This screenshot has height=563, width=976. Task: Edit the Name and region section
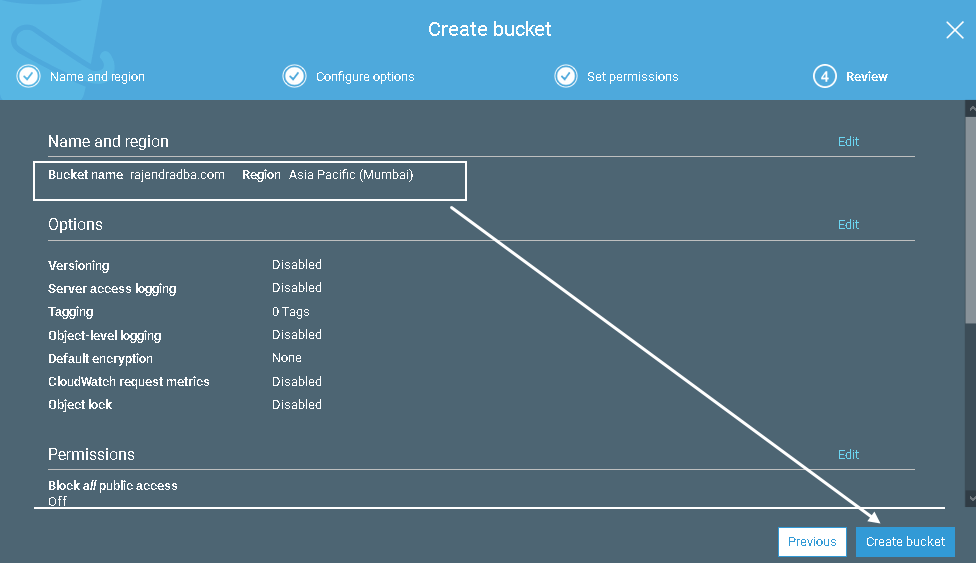(848, 142)
